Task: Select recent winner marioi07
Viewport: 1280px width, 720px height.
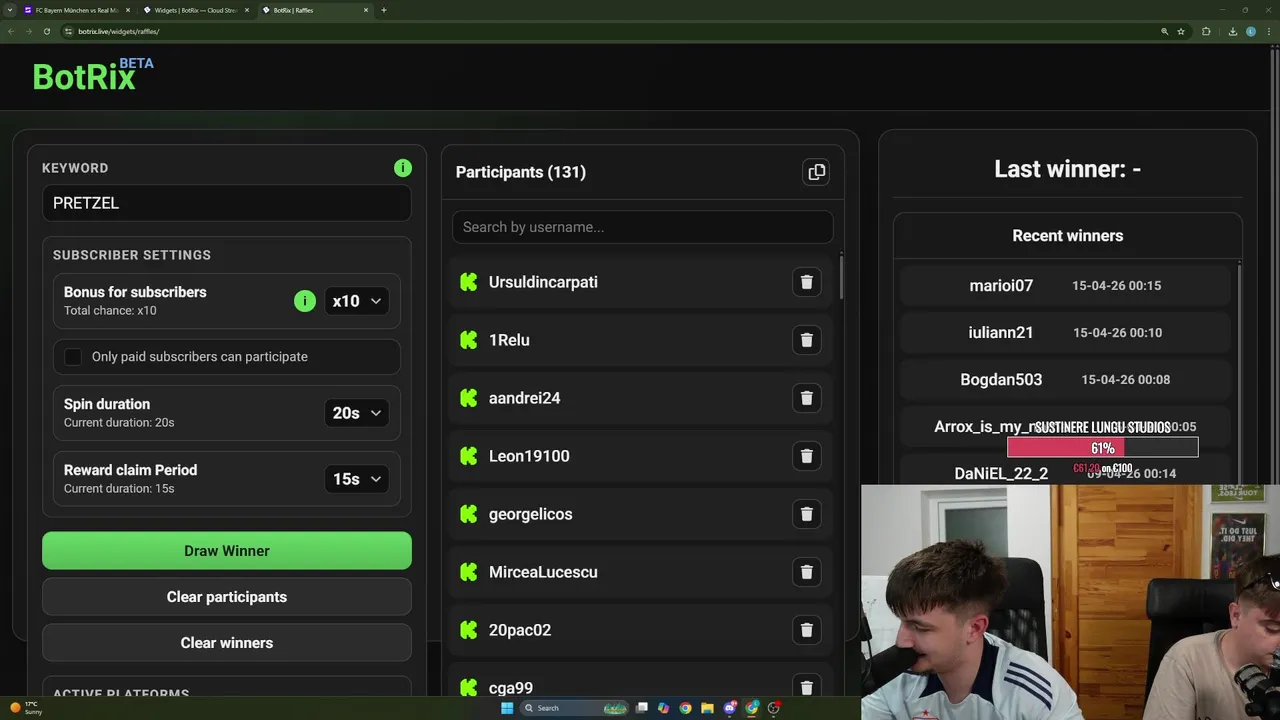Action: pyautogui.click(x=1065, y=285)
